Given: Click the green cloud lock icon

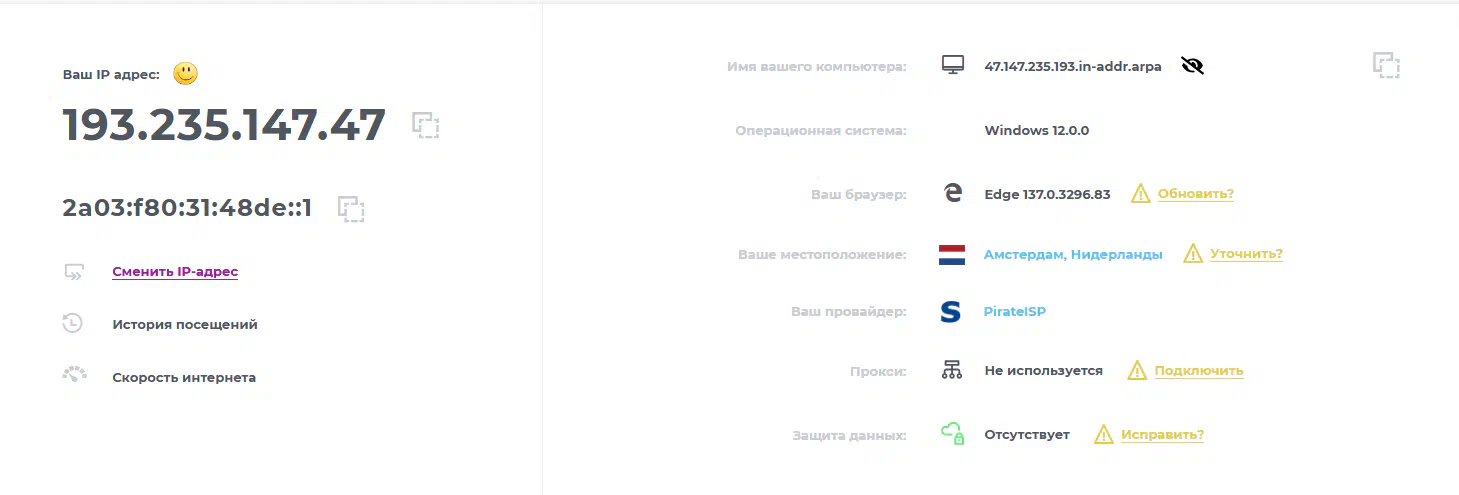Looking at the screenshot, I should coord(952,434).
